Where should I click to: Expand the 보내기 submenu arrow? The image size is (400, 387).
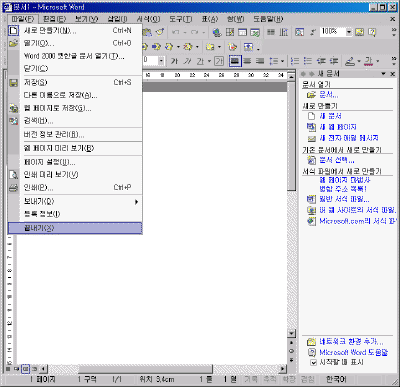(136, 202)
